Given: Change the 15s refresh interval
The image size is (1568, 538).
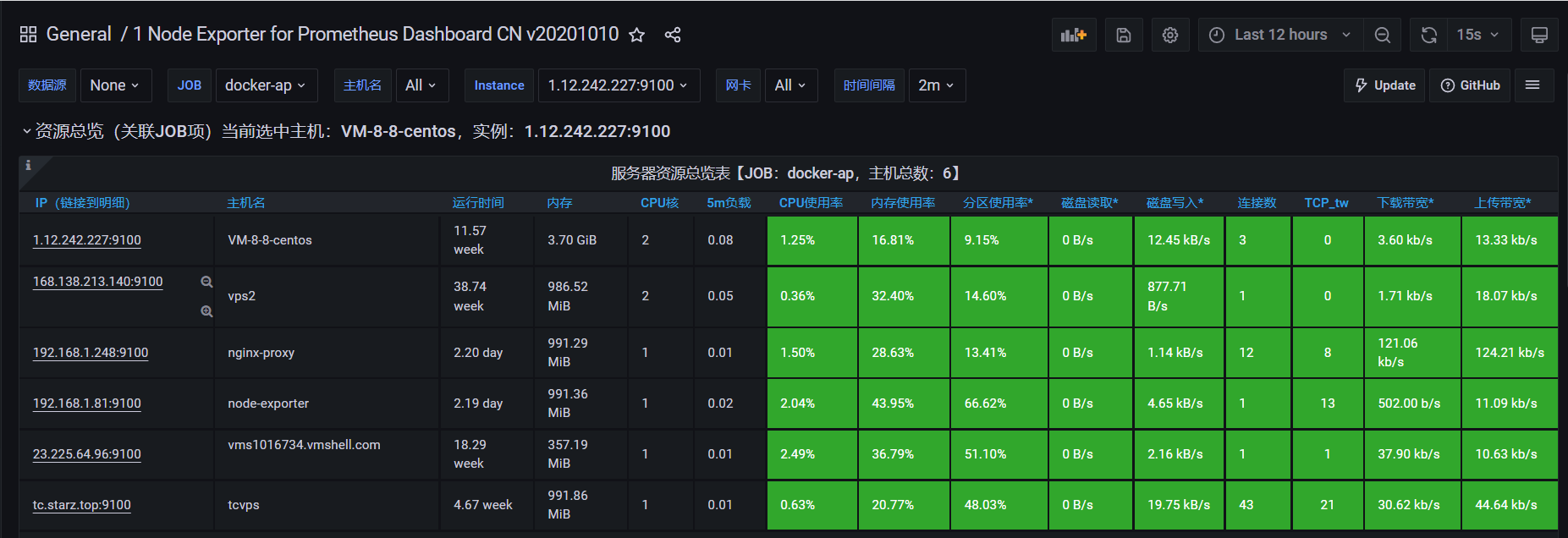Looking at the screenshot, I should [1477, 35].
